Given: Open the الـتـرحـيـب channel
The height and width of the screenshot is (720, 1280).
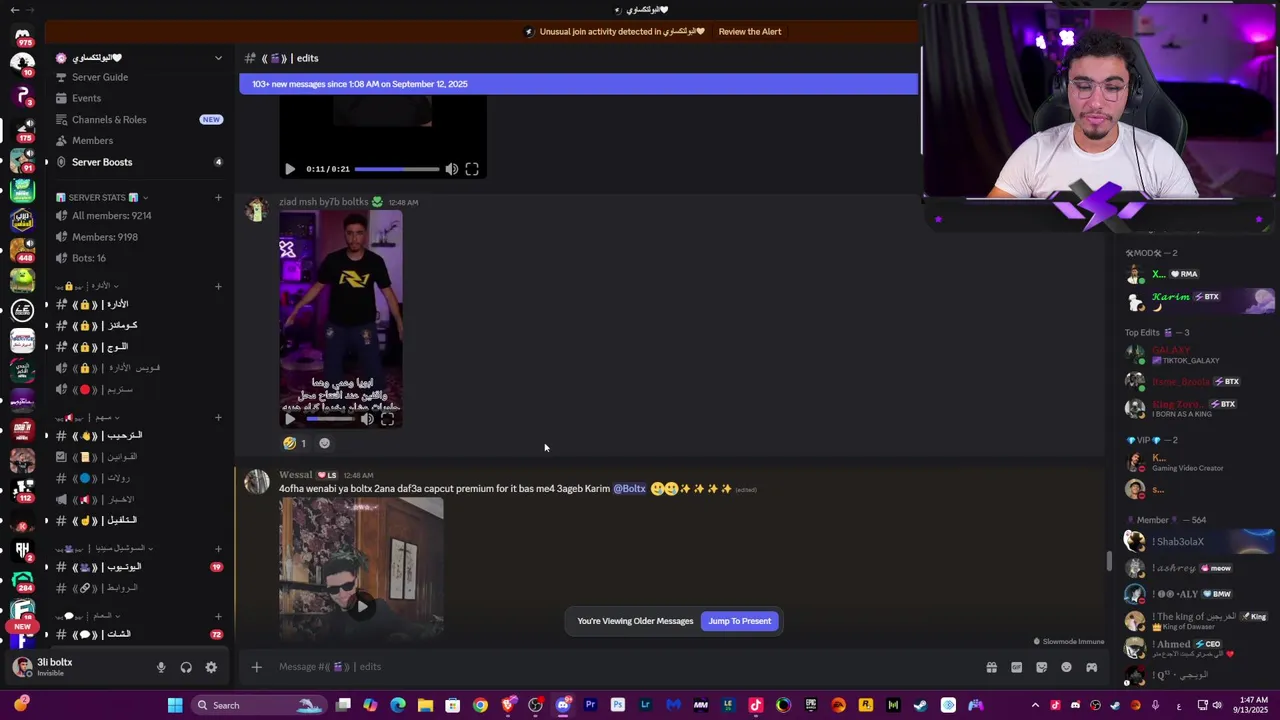Looking at the screenshot, I should [140, 435].
